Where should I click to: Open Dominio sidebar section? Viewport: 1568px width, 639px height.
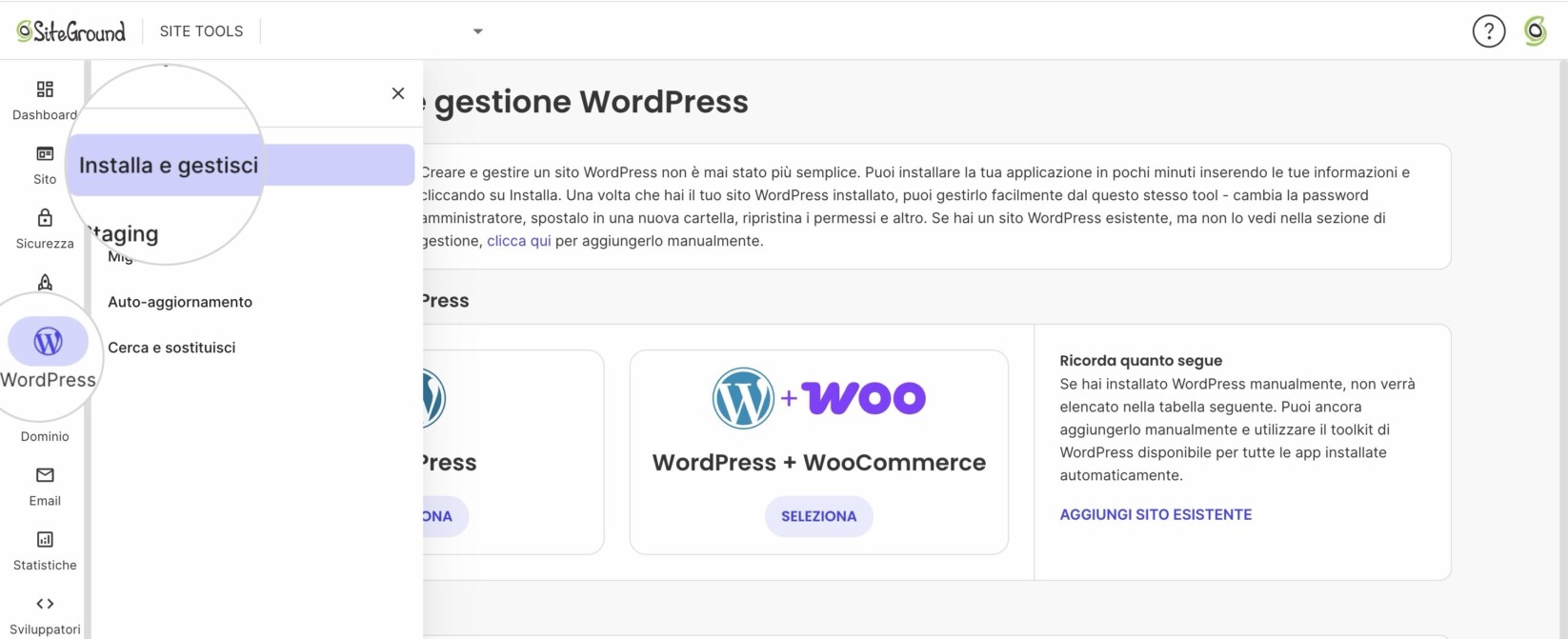tap(45, 436)
